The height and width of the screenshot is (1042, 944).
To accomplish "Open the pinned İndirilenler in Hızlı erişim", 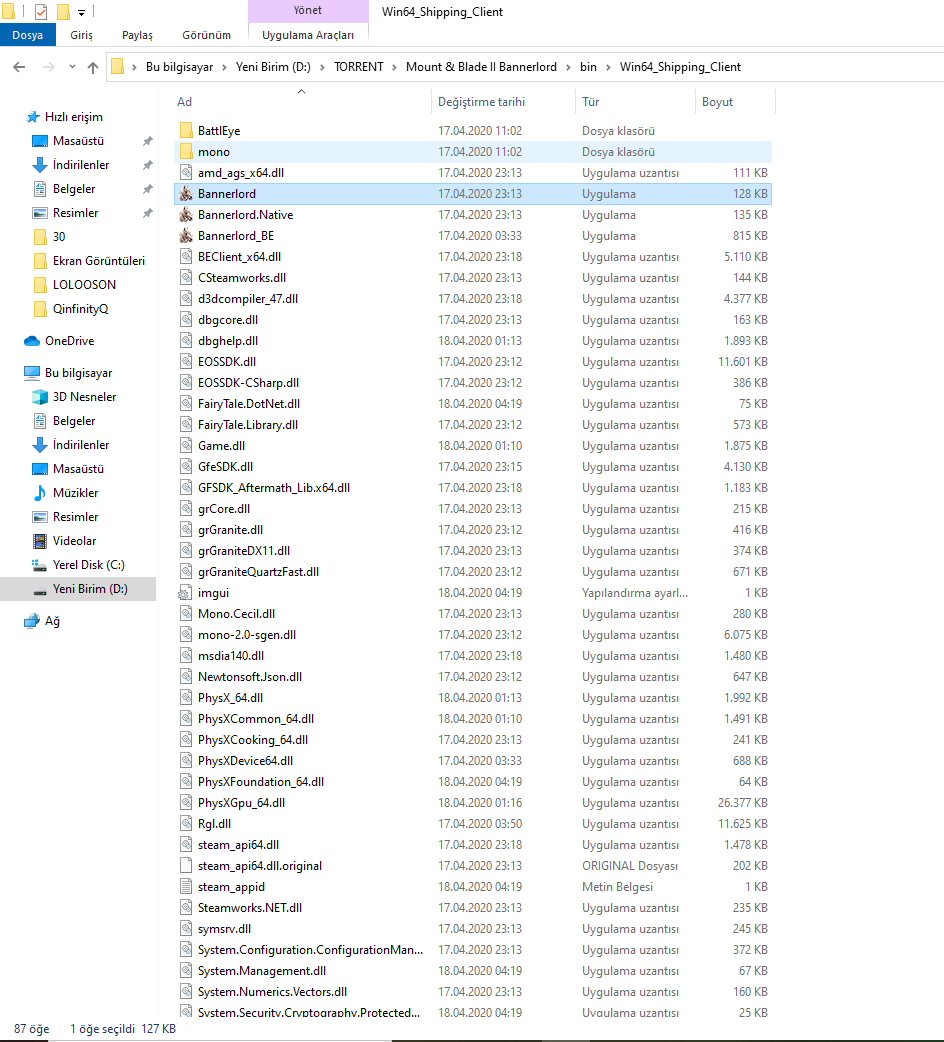I will click(70, 165).
